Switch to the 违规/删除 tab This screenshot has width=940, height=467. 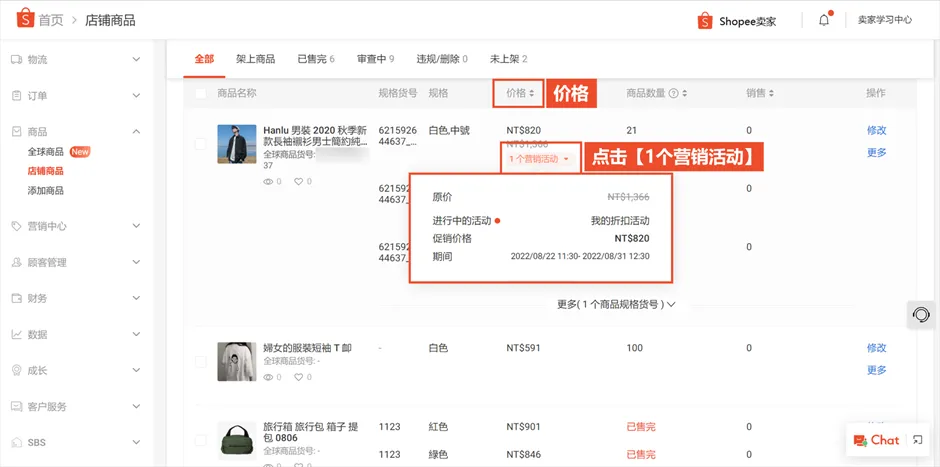[442, 59]
